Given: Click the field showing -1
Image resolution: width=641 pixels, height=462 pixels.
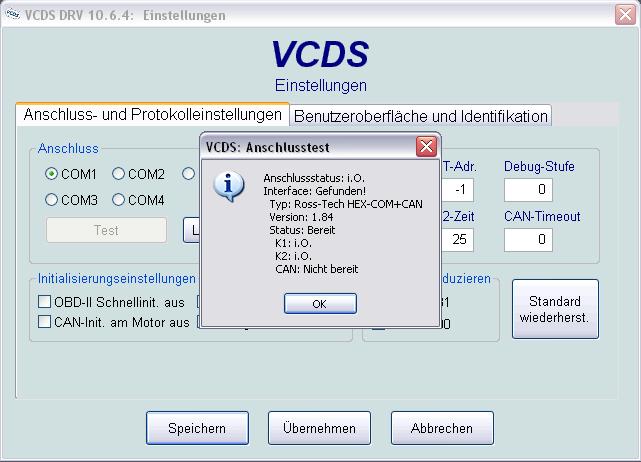Looking at the screenshot, I should pyautogui.click(x=457, y=190).
